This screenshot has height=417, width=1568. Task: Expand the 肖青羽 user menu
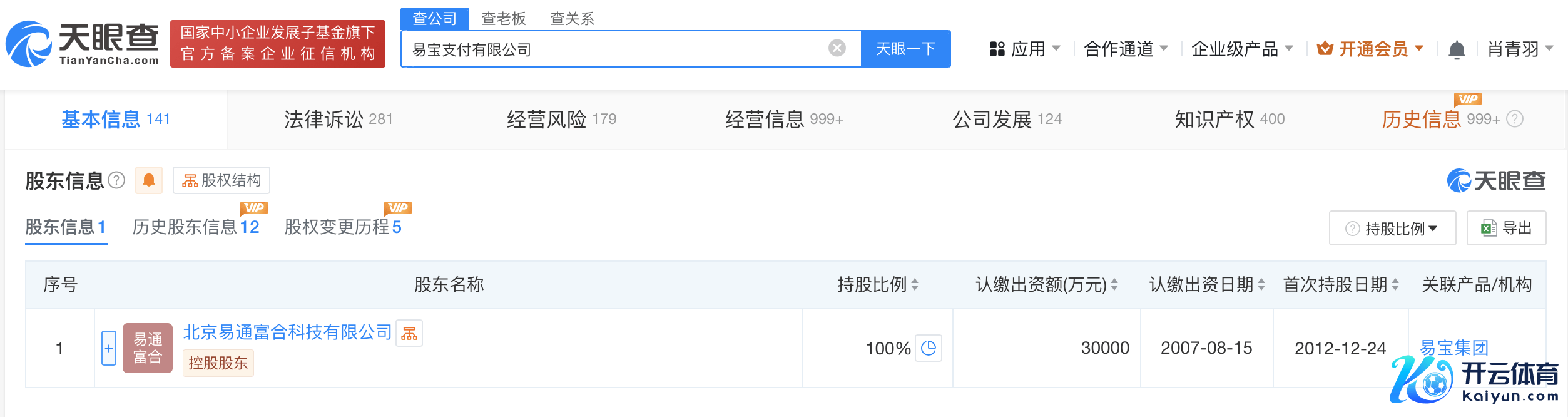(x=1520, y=49)
